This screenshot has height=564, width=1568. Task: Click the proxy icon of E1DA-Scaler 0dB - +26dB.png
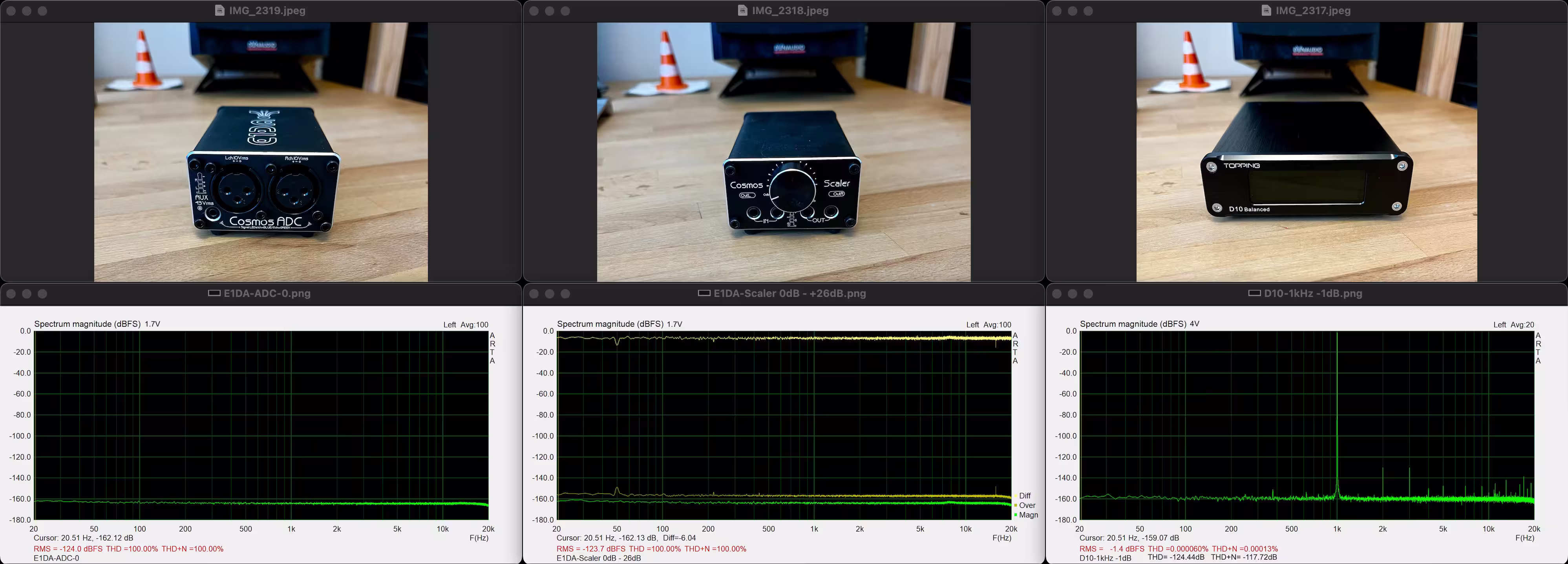point(704,293)
